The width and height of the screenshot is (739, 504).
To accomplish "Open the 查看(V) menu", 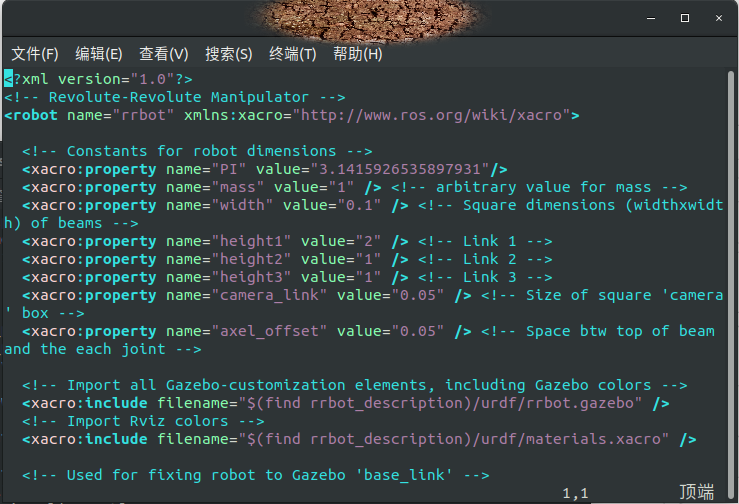I will pos(164,54).
